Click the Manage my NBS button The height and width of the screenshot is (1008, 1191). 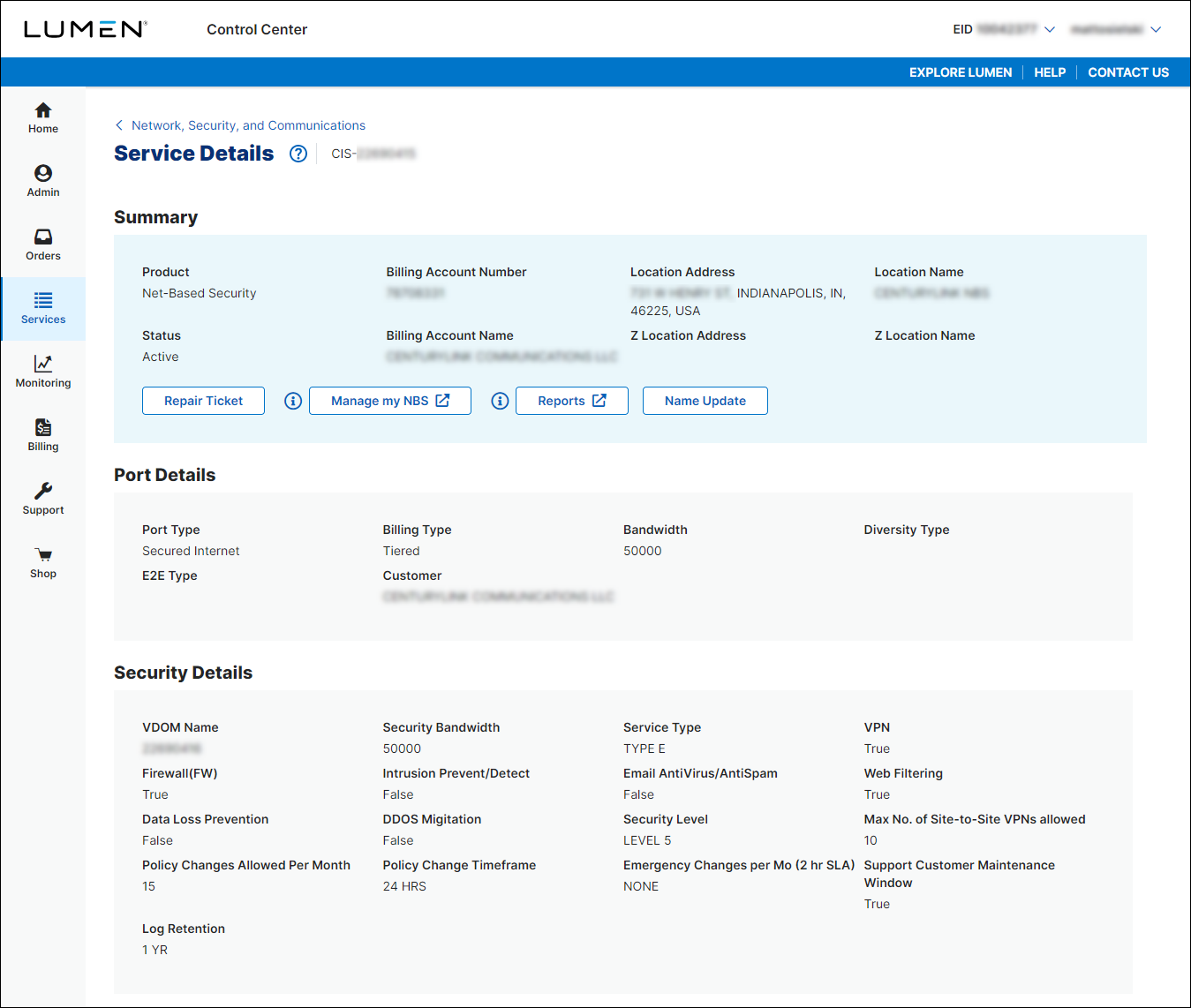[x=390, y=401]
